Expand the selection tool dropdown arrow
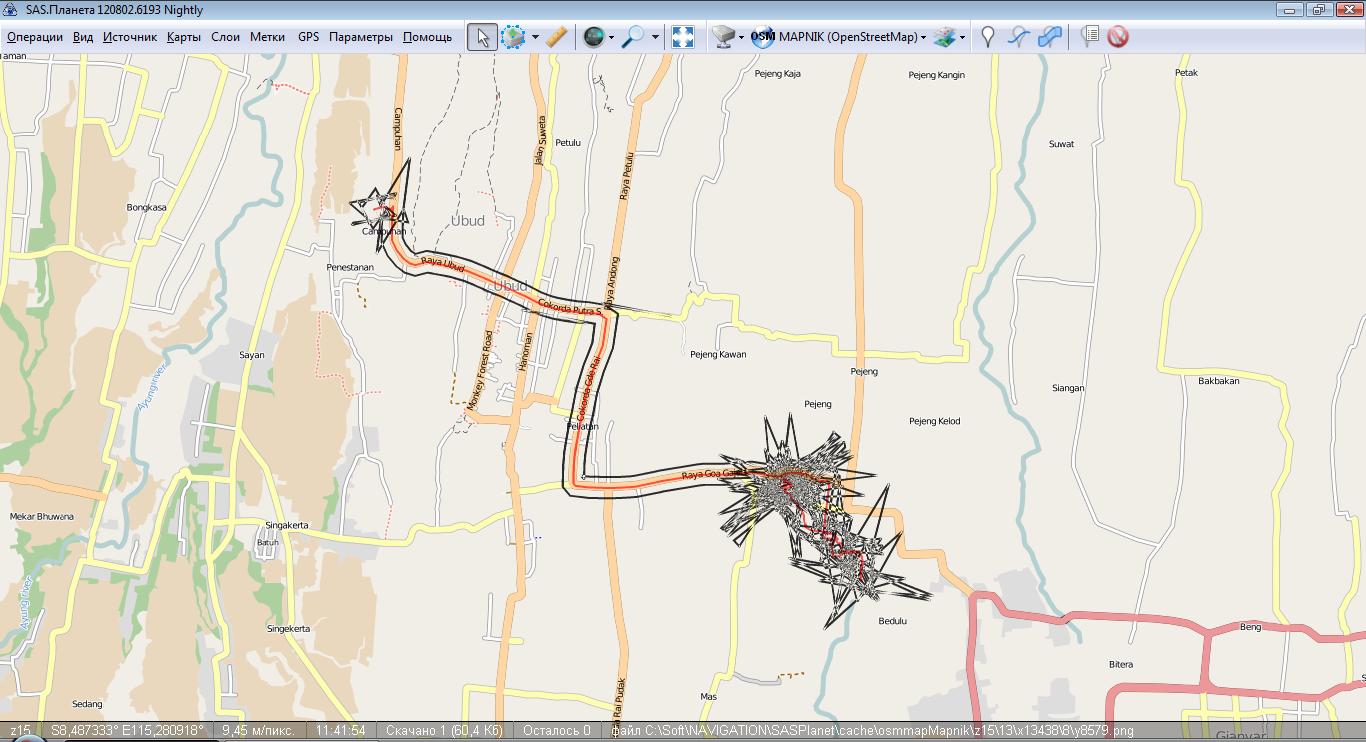This screenshot has width=1366, height=742. [535, 37]
